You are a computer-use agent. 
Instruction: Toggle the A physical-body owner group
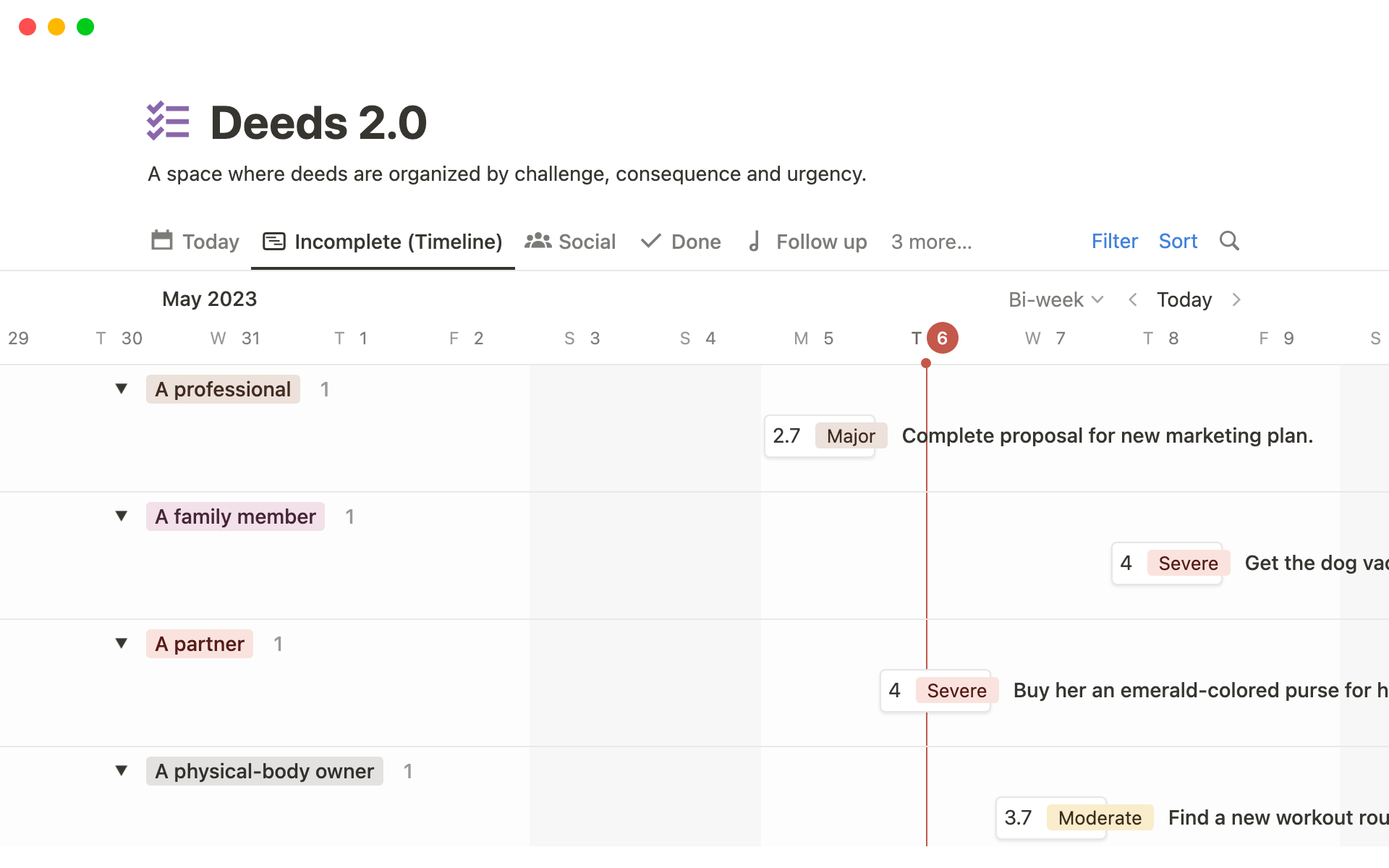coord(122,771)
